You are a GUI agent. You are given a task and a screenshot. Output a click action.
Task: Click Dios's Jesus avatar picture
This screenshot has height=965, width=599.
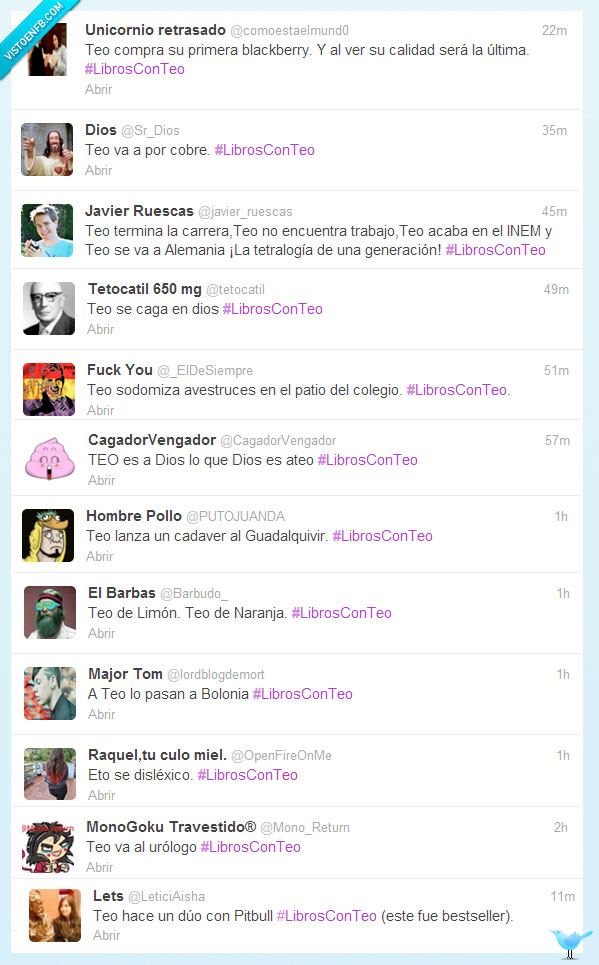[47, 150]
